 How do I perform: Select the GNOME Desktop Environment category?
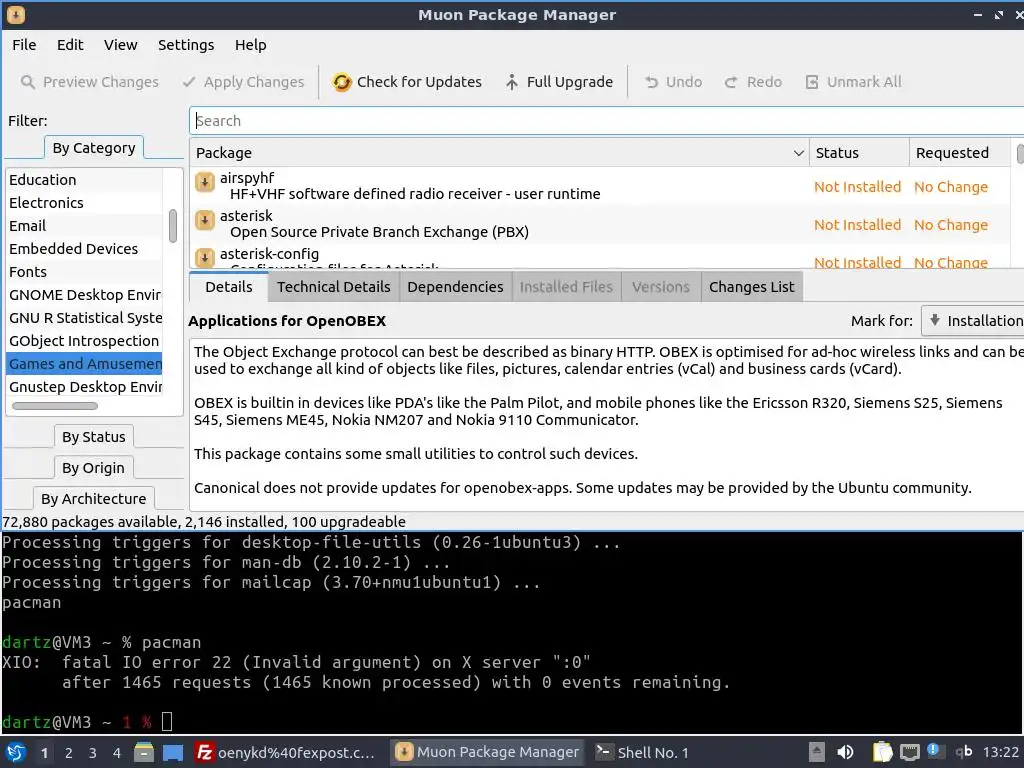point(84,295)
